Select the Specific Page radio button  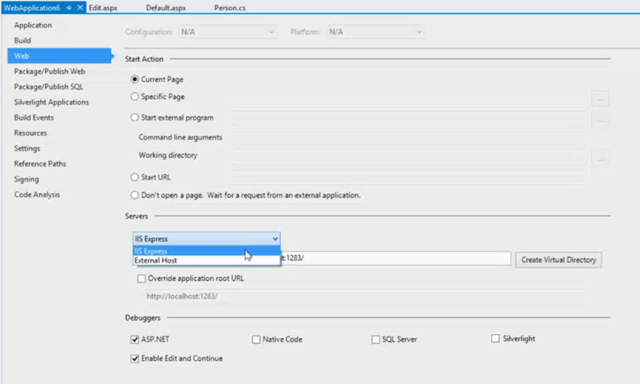click(x=134, y=97)
